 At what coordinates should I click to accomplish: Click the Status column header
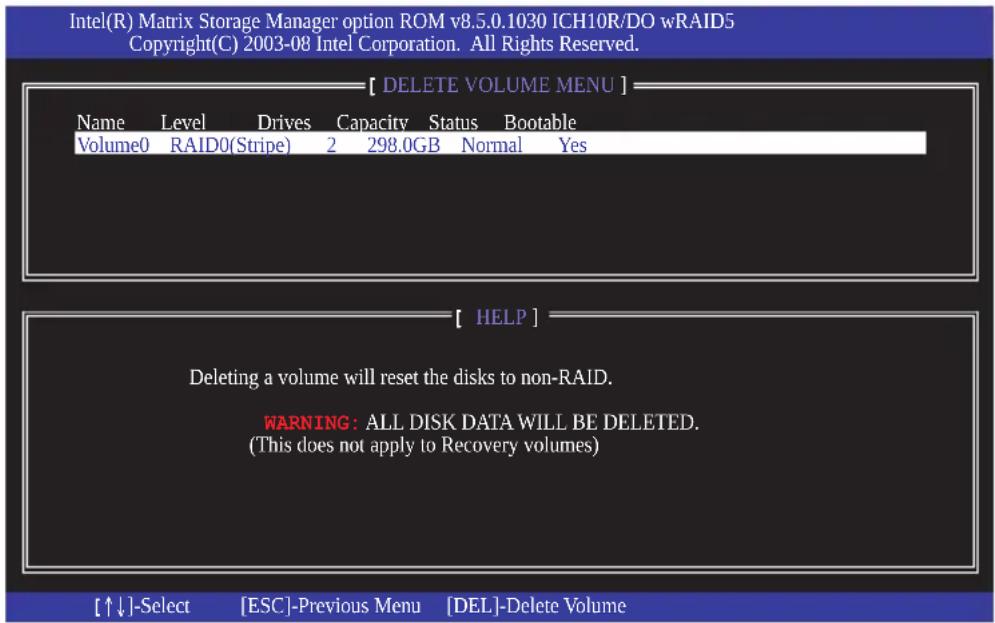tap(452, 122)
